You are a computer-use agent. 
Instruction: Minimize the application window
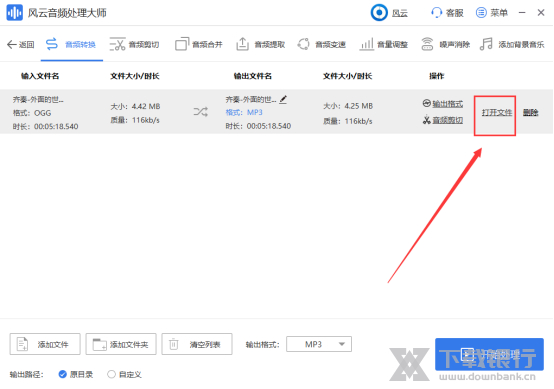pyautogui.click(x=522, y=13)
